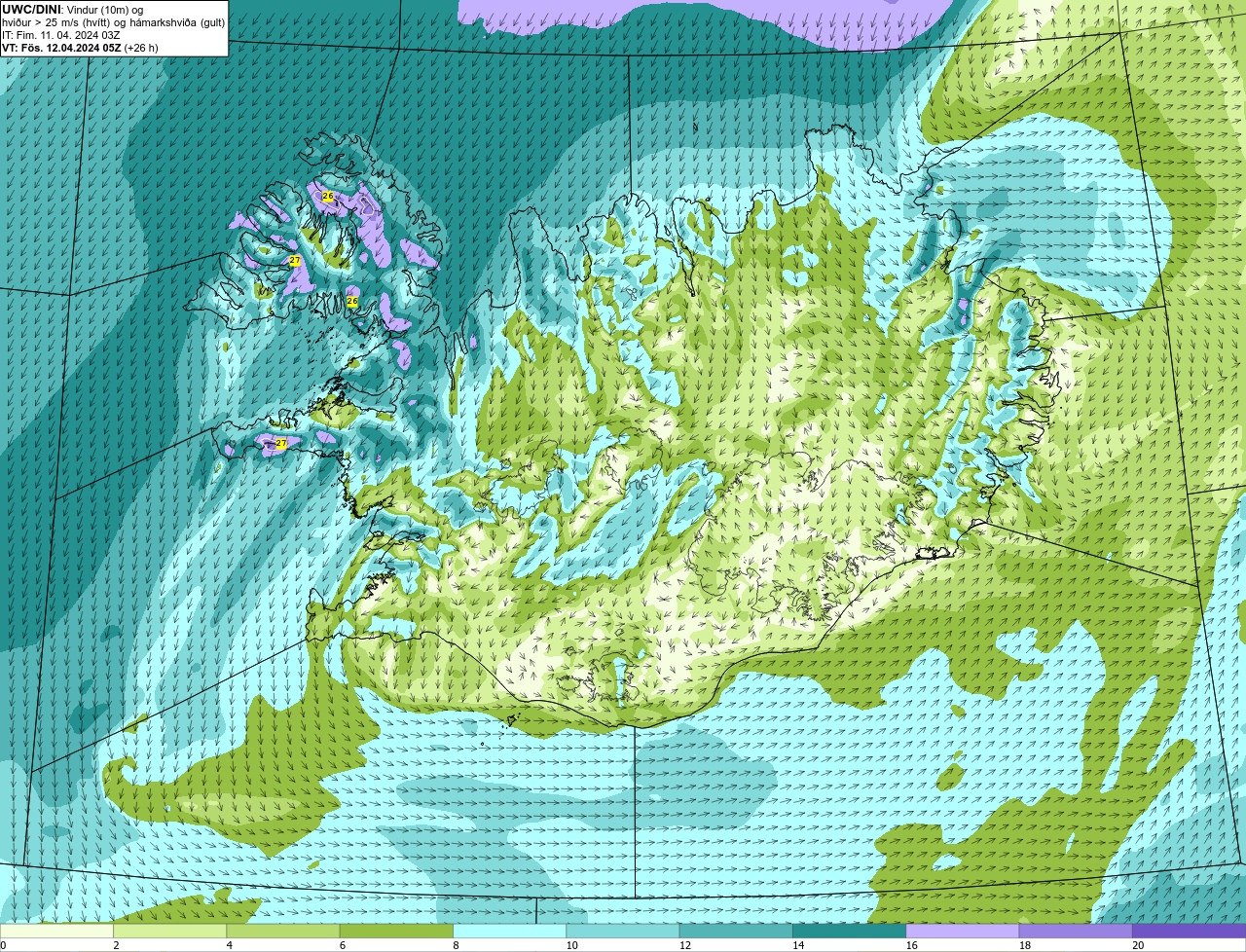Screen dimensions: 1246x952
Task: Select the above 20 m/s violet swatch
Action: click(1189, 931)
